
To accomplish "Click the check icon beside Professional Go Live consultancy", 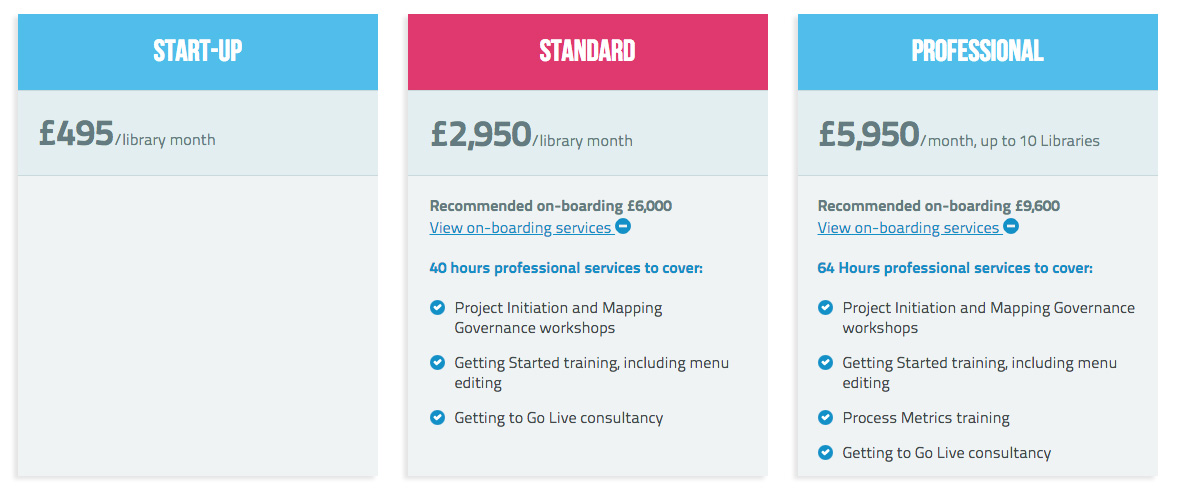I will (x=825, y=452).
